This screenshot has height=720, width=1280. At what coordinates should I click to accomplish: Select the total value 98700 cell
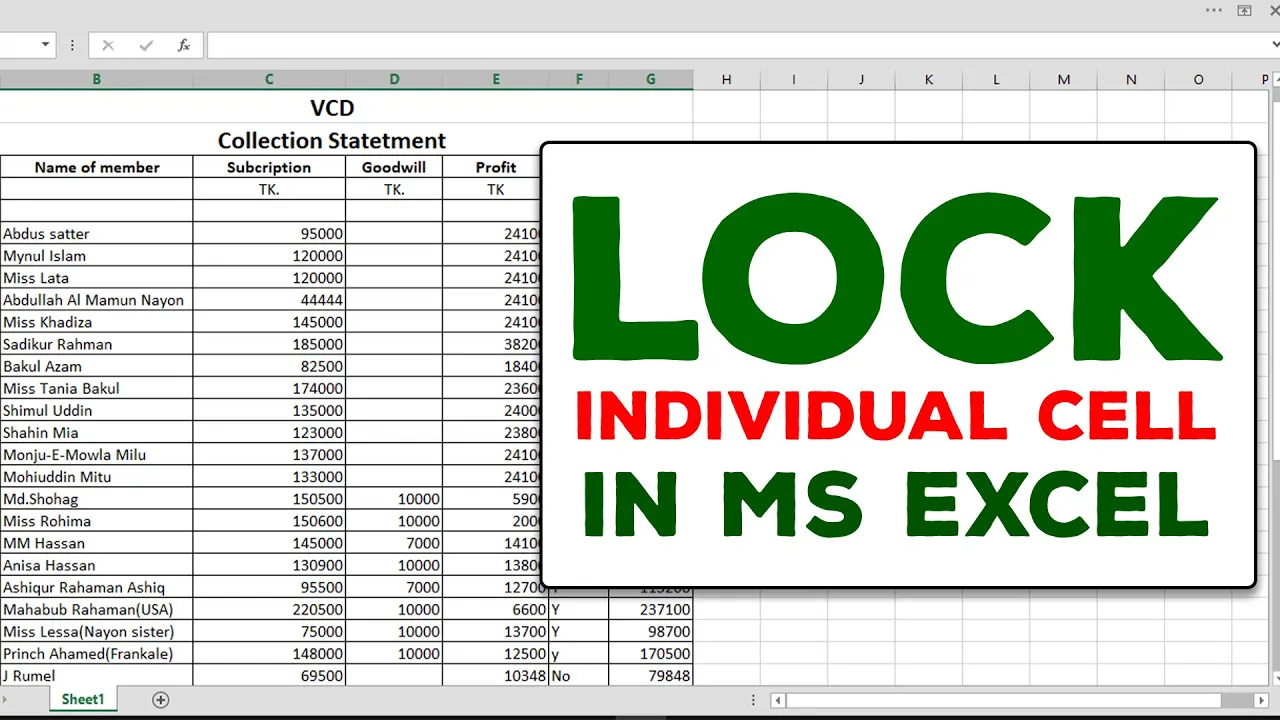[651, 631]
